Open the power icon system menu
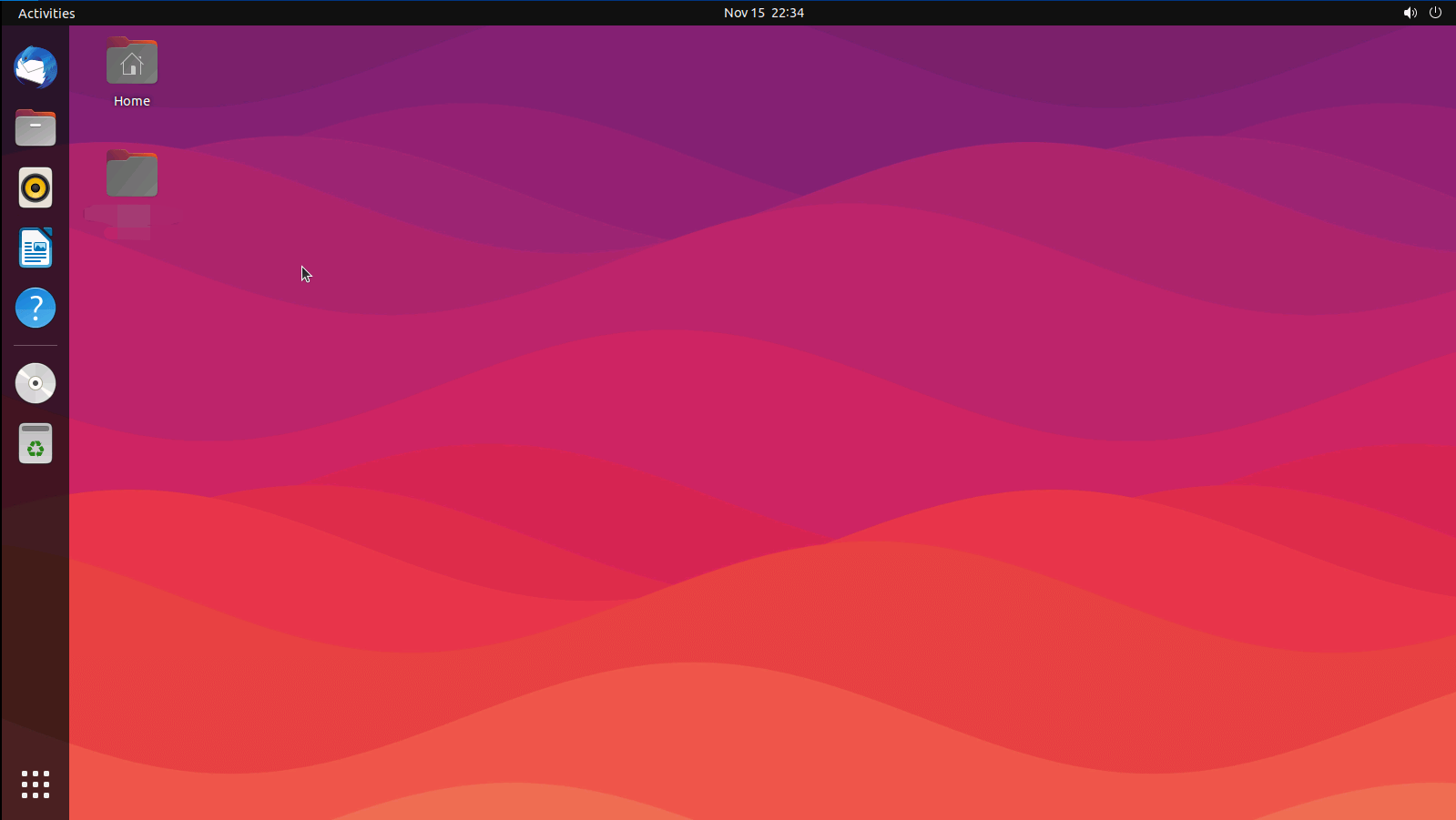Image resolution: width=1456 pixels, height=820 pixels. coord(1436,13)
